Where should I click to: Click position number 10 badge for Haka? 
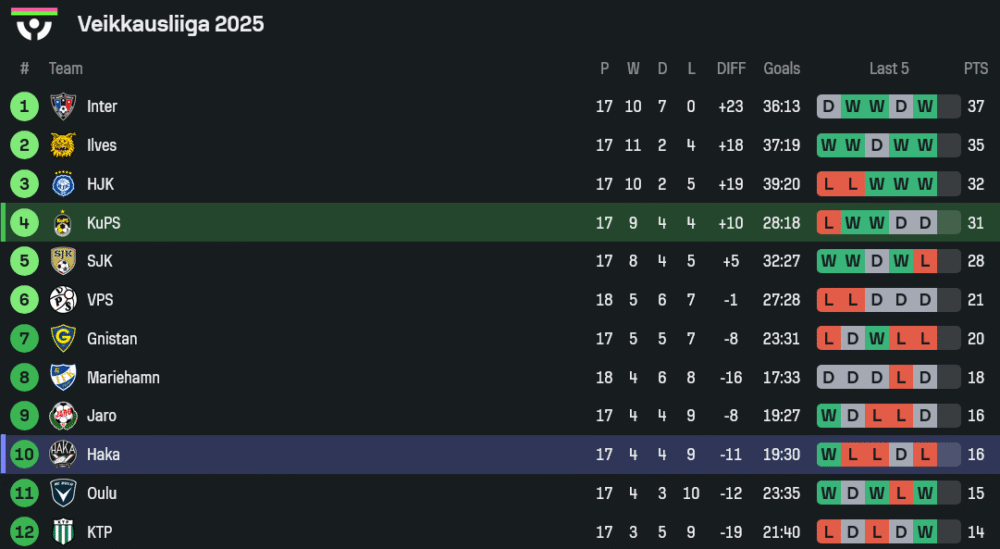point(24,454)
